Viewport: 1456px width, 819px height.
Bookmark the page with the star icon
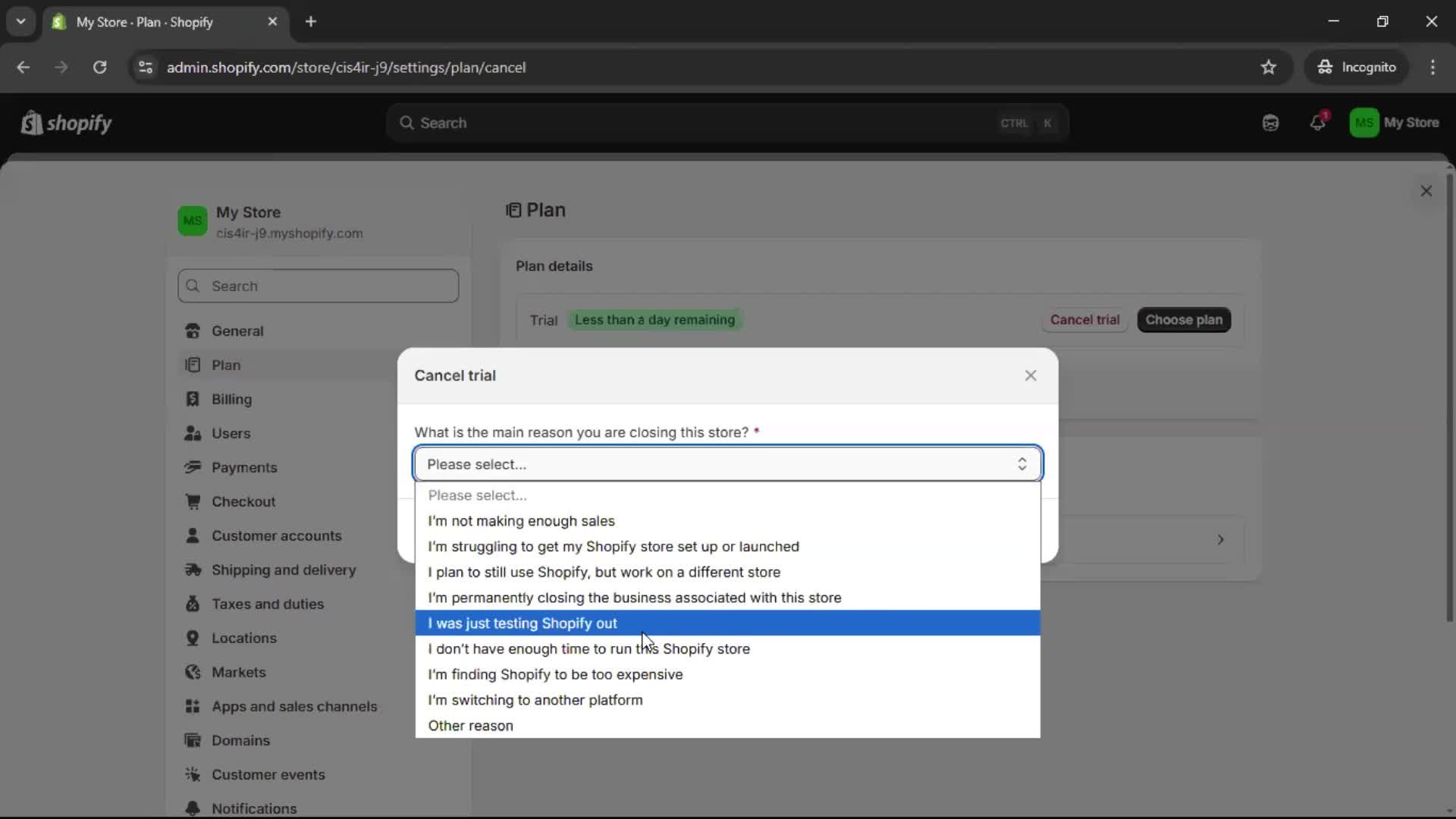click(1269, 67)
